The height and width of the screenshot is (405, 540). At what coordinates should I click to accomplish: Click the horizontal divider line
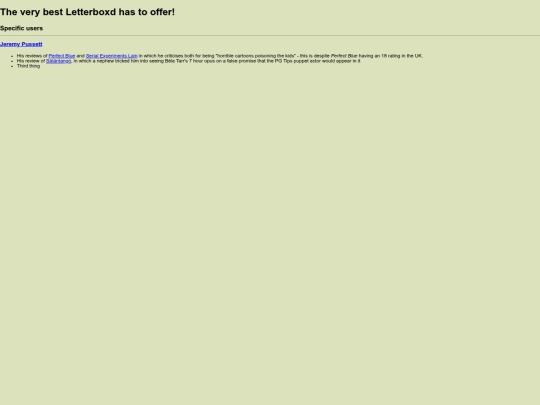(x=270, y=35)
